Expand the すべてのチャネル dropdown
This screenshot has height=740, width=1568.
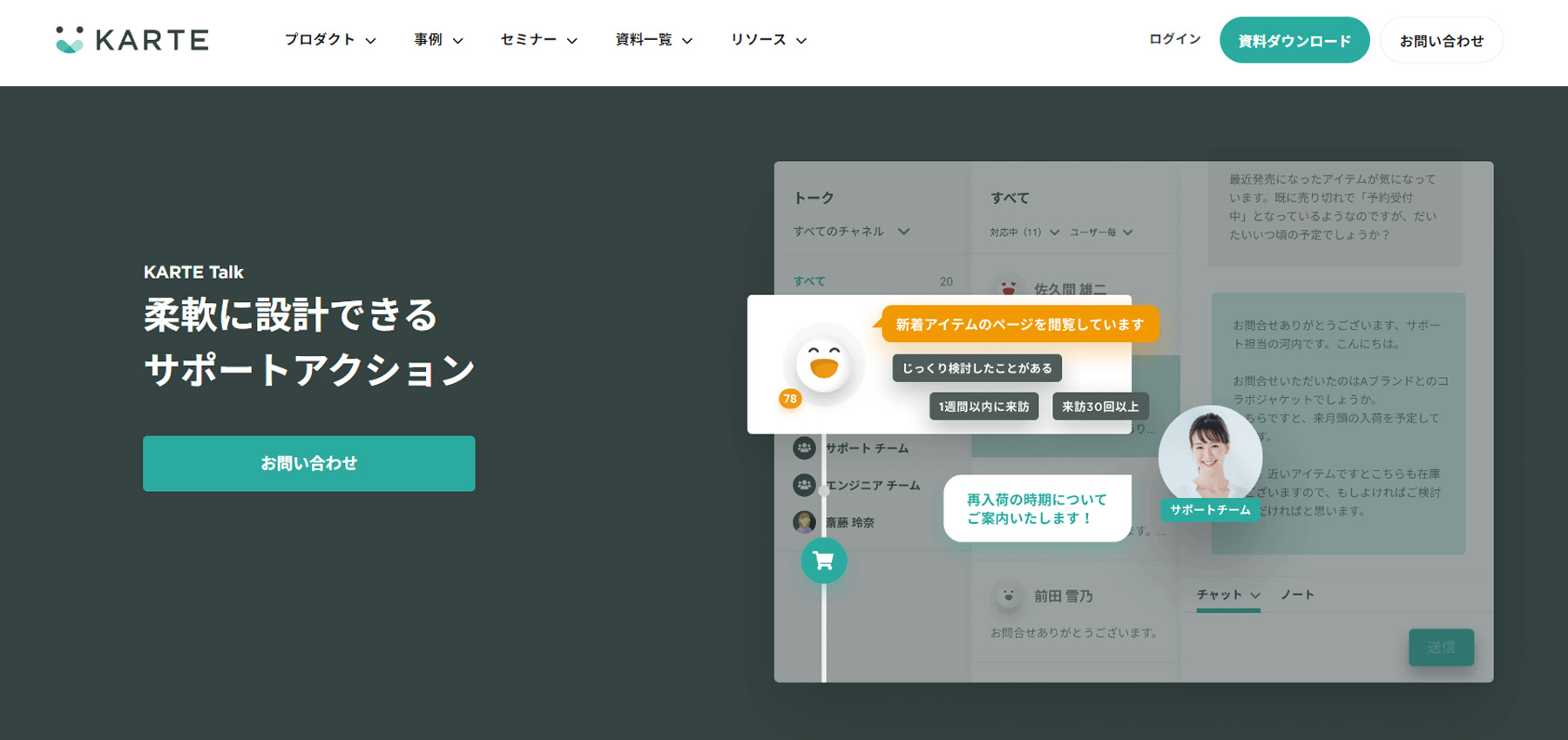851,232
